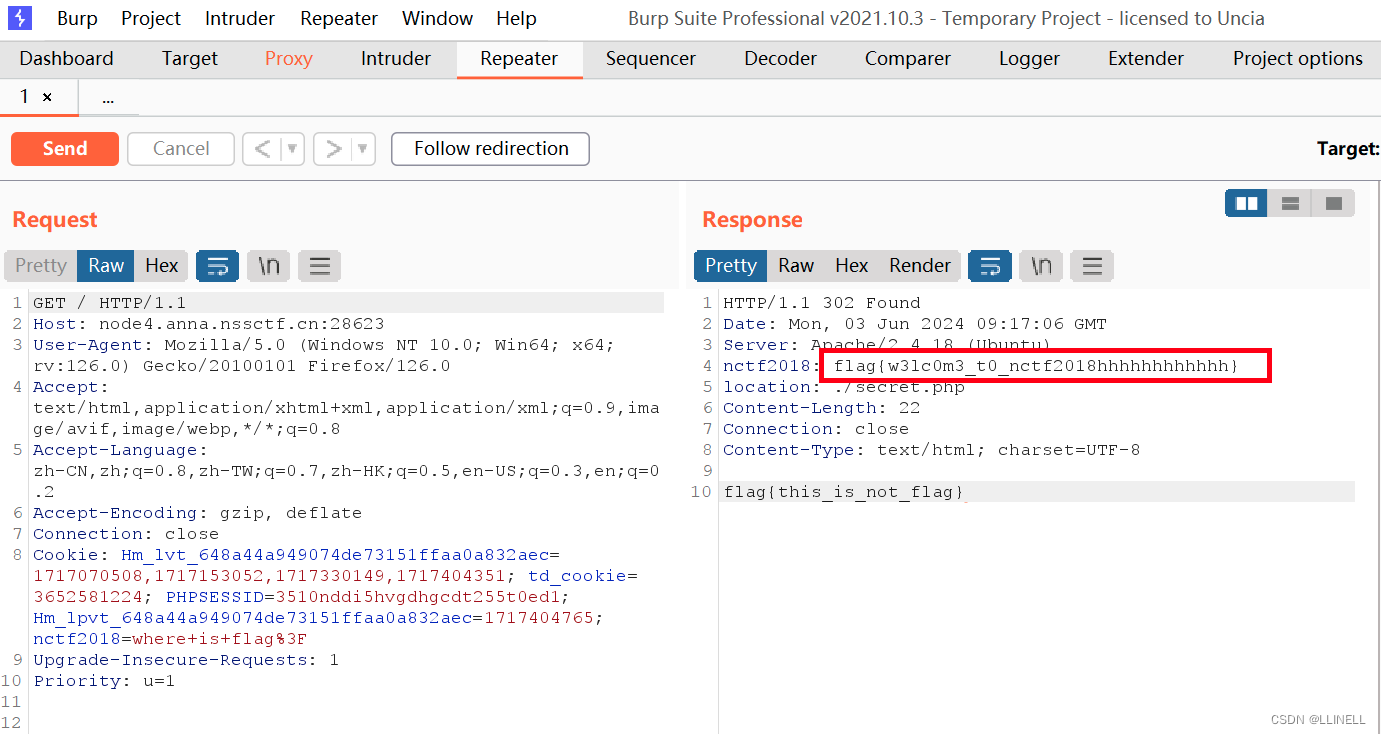
Task: Open the Project menu
Action: coord(151,18)
